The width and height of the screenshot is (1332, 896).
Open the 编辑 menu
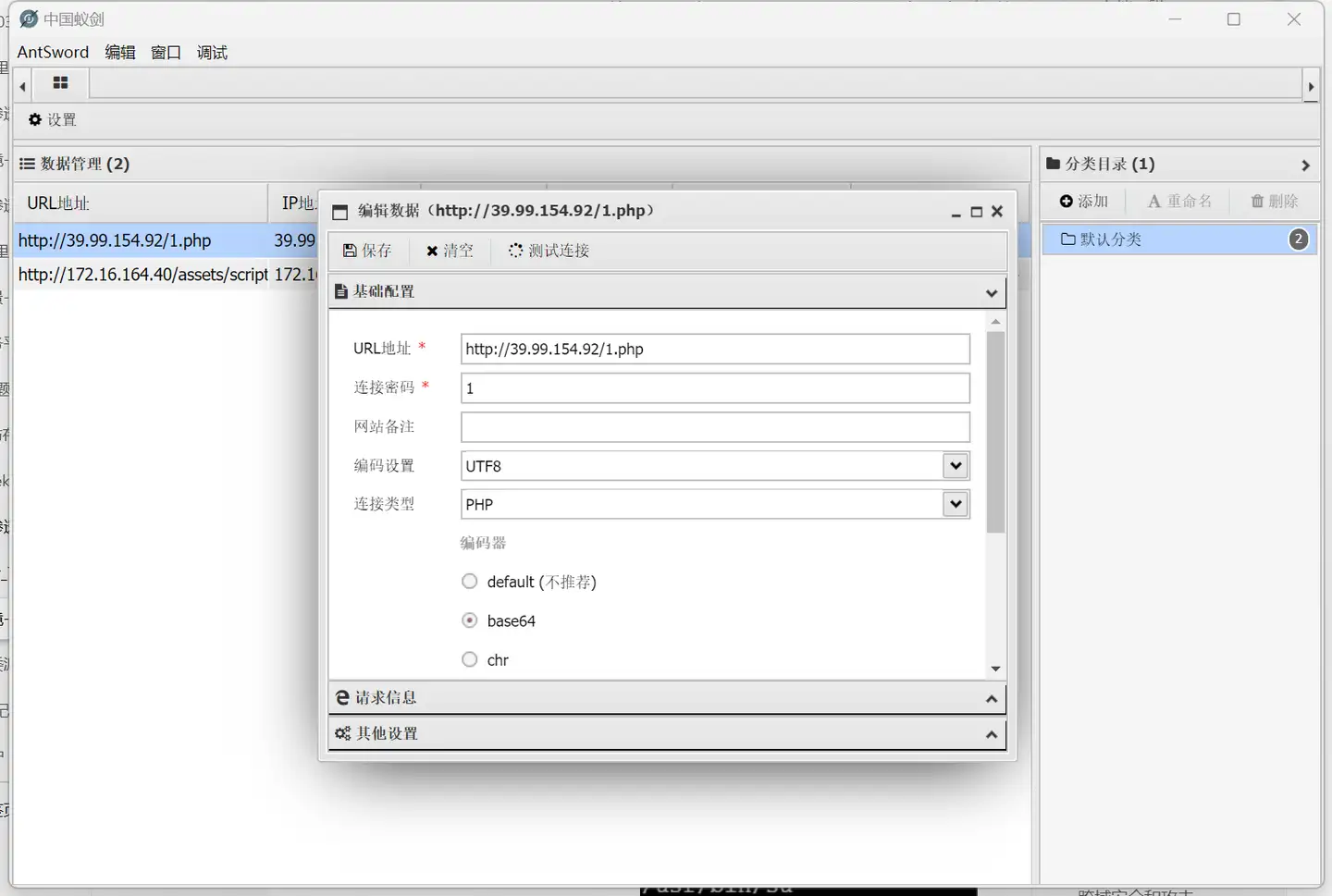click(x=120, y=52)
